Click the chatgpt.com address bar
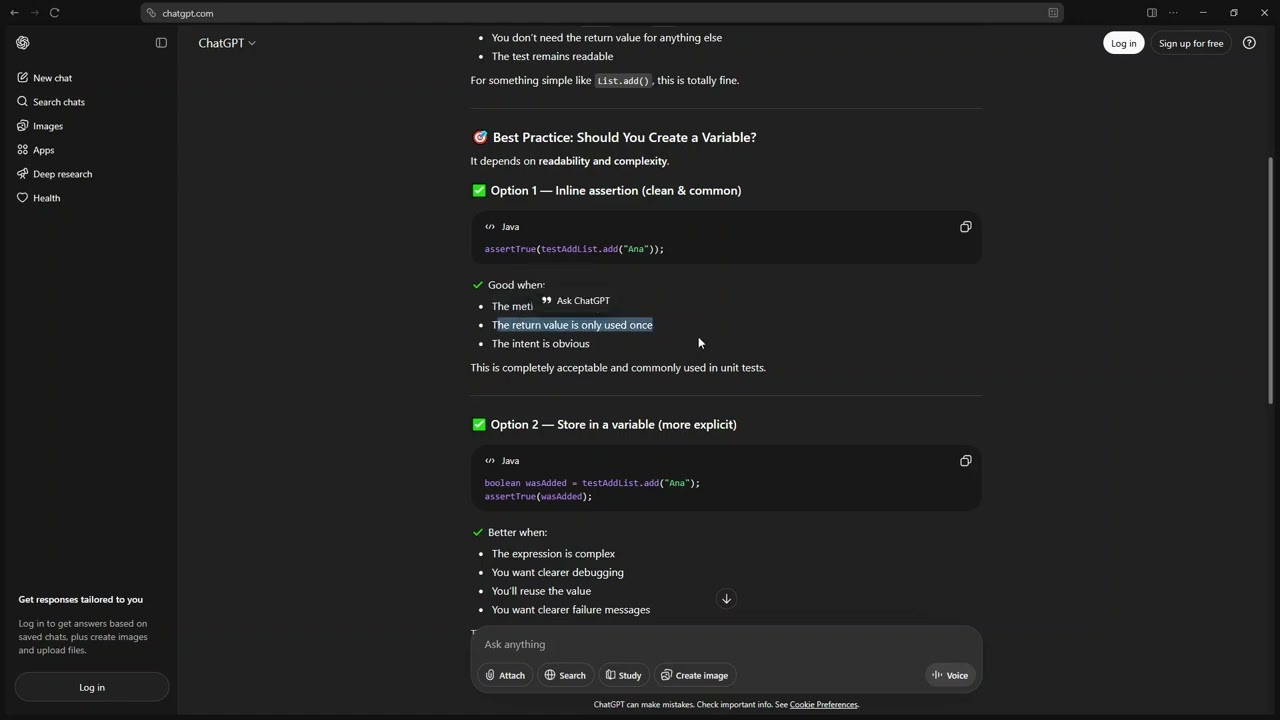Viewport: 1280px width, 720px height. point(600,13)
